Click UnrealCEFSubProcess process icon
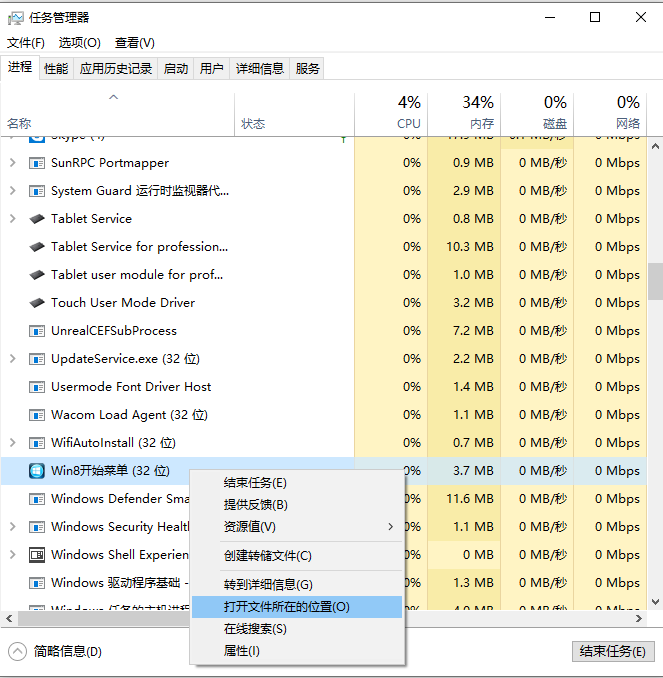 pos(37,331)
